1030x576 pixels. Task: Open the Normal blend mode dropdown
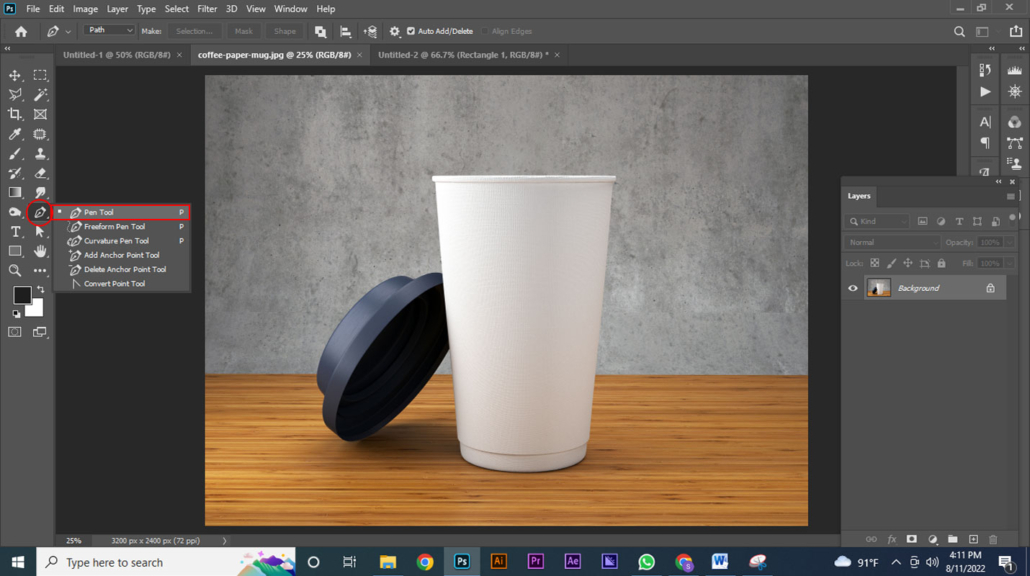(x=892, y=242)
